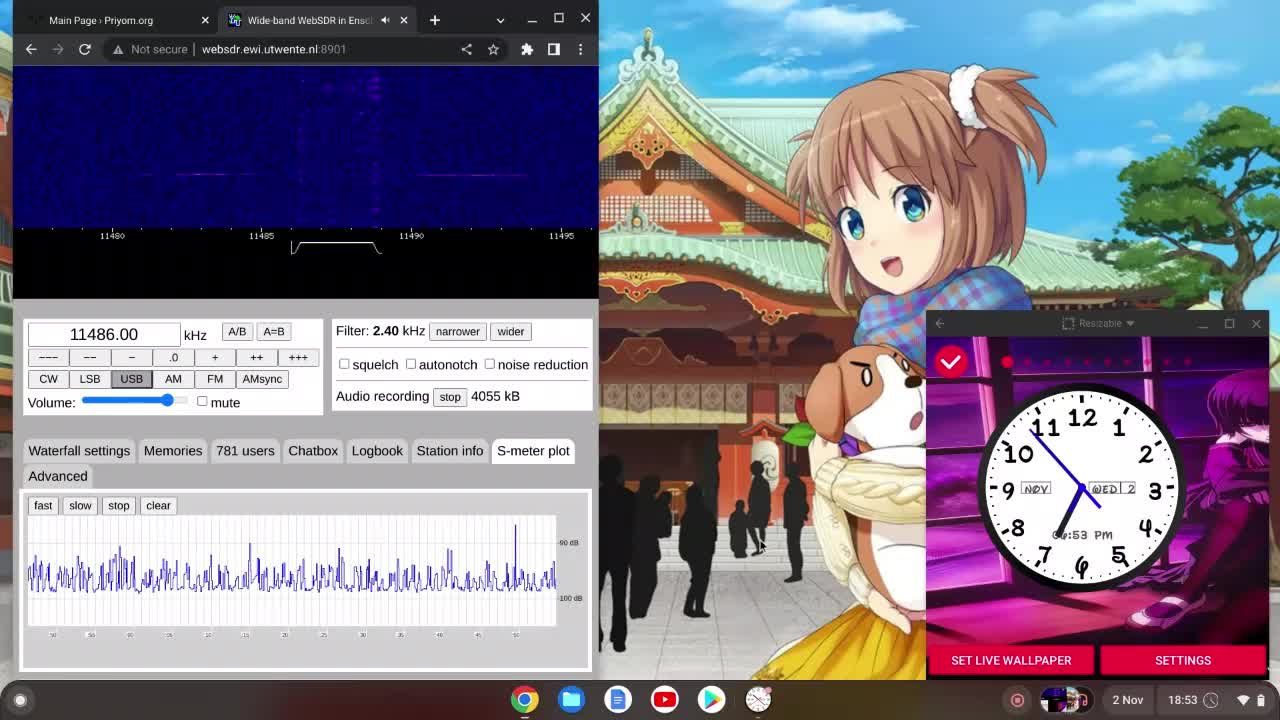Click the Not secure warning icon

pos(118,49)
